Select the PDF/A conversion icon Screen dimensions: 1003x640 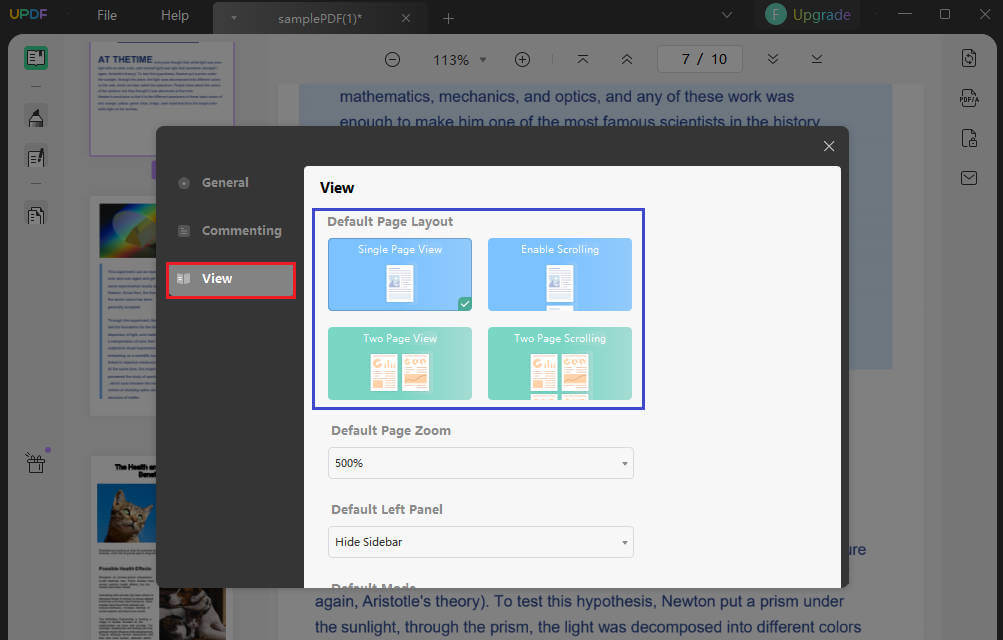point(968,98)
